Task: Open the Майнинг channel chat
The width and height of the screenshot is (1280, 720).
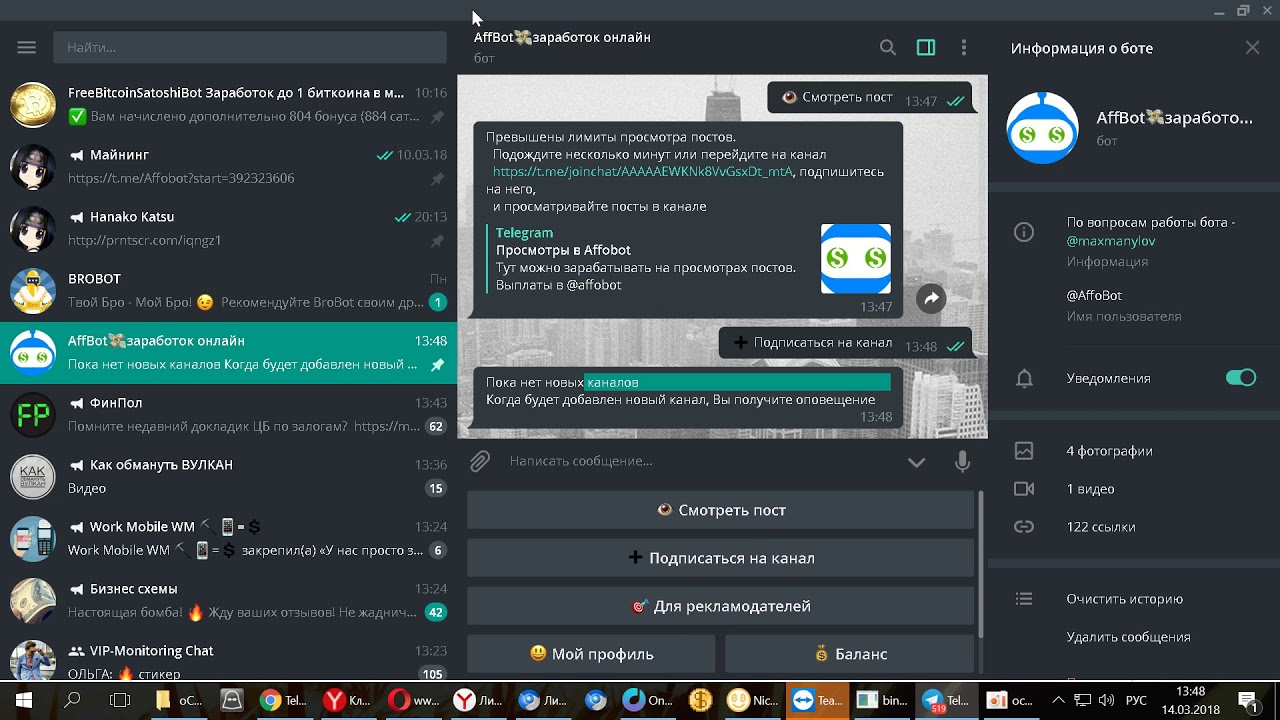Action: (229, 167)
